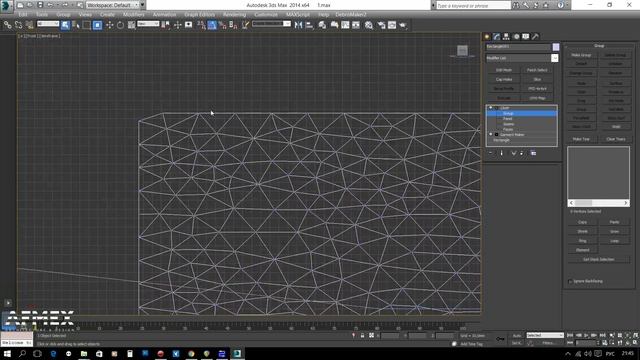
Task: Select the Select and Link tool
Action: click(x=7, y=25)
